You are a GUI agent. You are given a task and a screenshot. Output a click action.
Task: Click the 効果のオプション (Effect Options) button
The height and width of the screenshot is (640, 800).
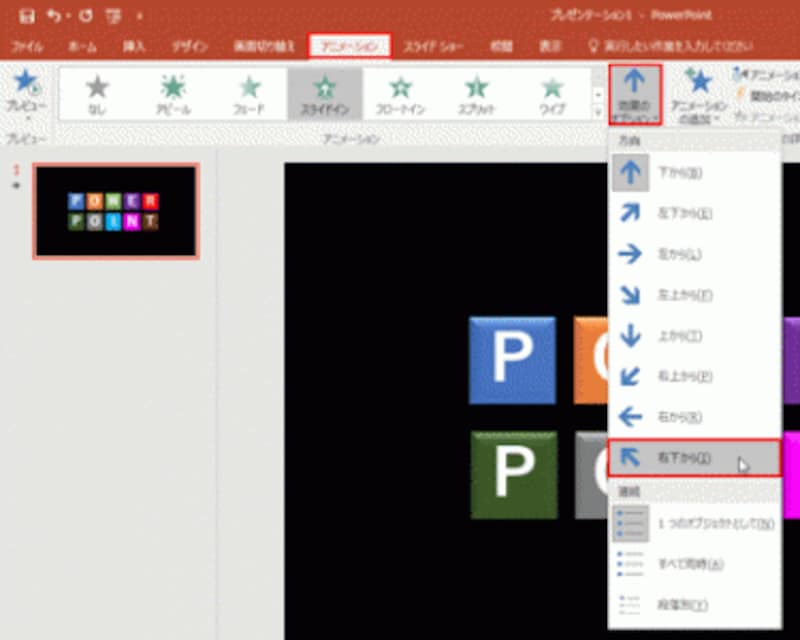pyautogui.click(x=635, y=95)
